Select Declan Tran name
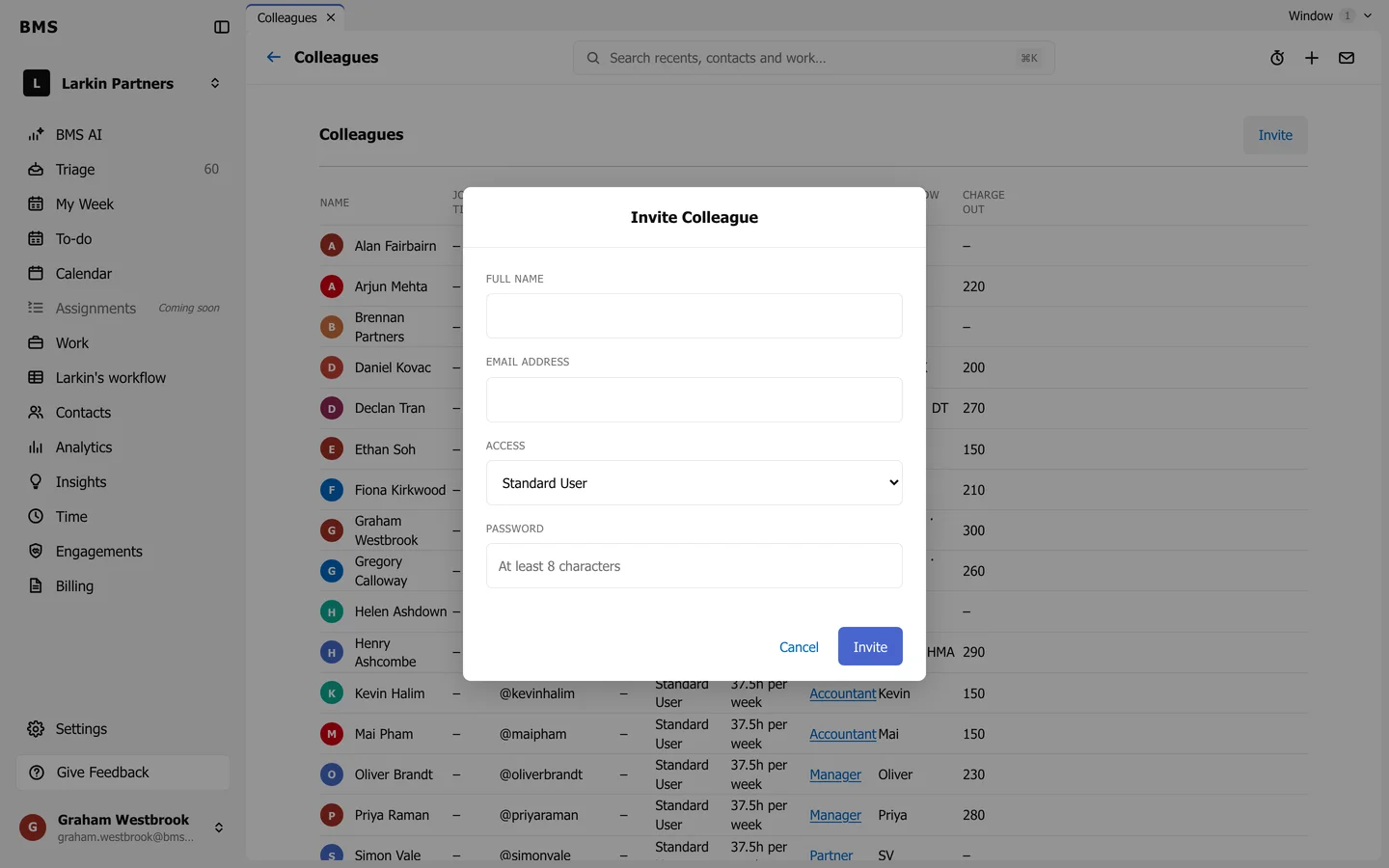 click(390, 408)
